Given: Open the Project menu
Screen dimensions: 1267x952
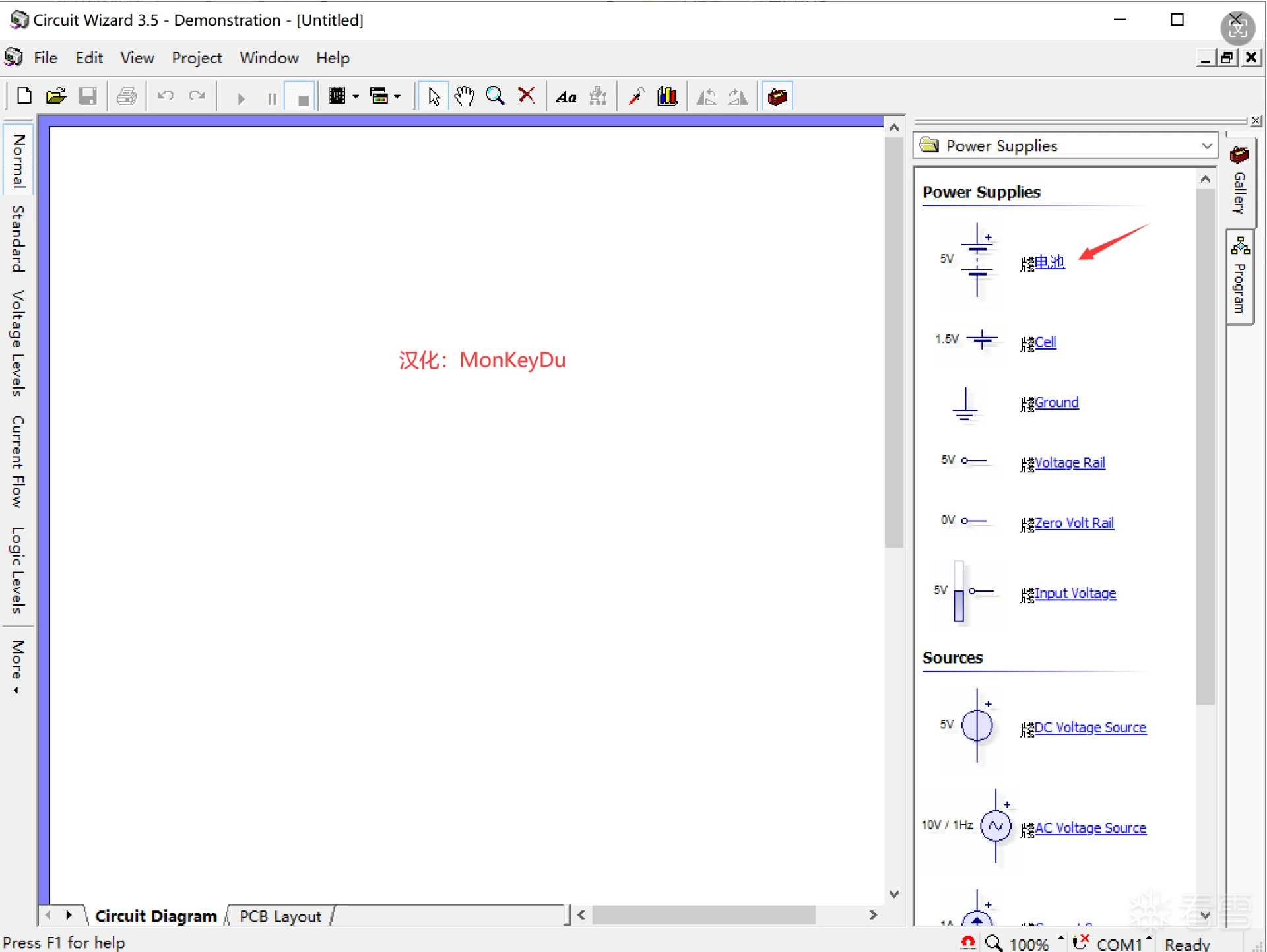Looking at the screenshot, I should [x=197, y=58].
